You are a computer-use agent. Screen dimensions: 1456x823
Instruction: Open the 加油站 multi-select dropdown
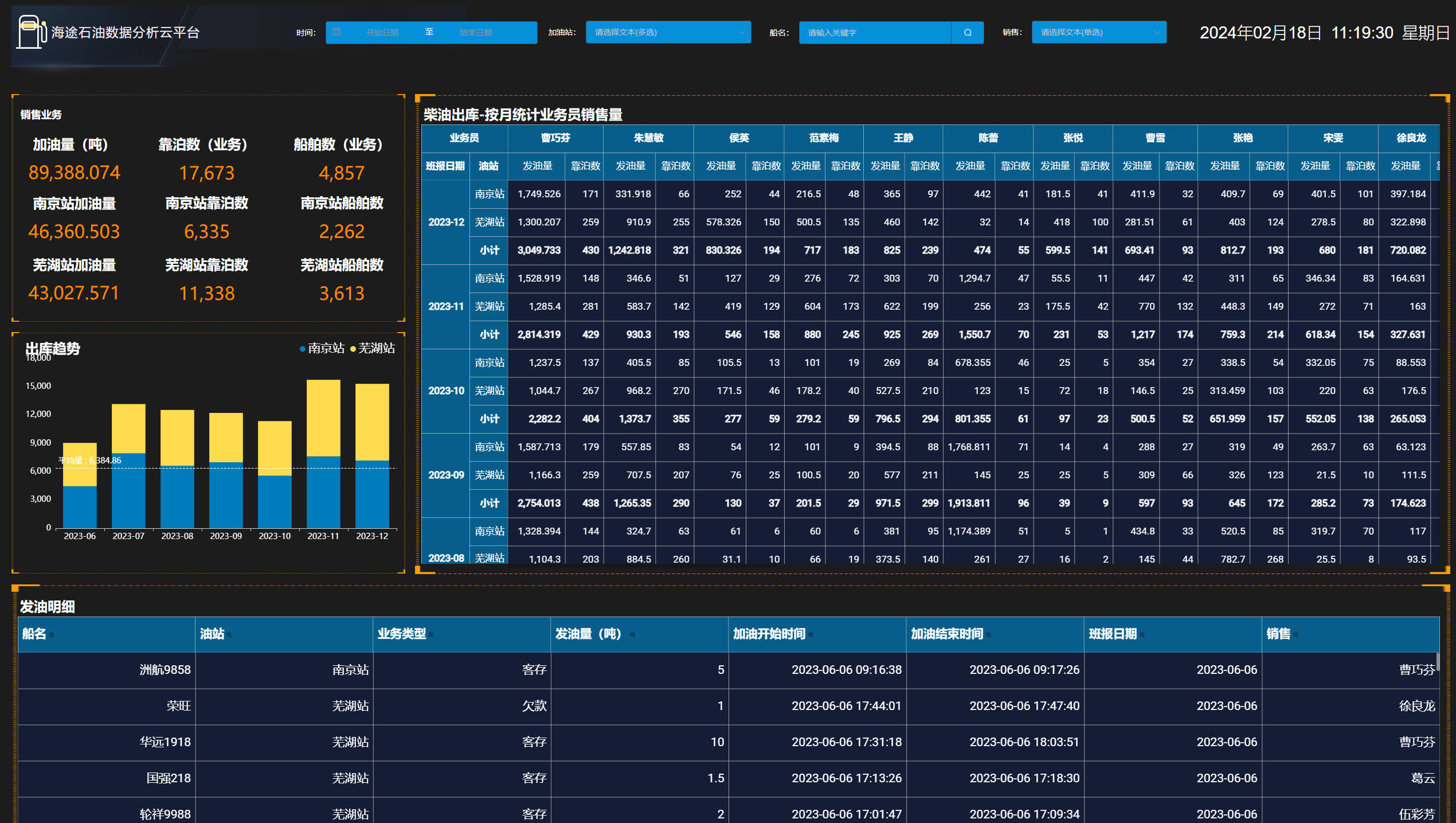coord(668,33)
